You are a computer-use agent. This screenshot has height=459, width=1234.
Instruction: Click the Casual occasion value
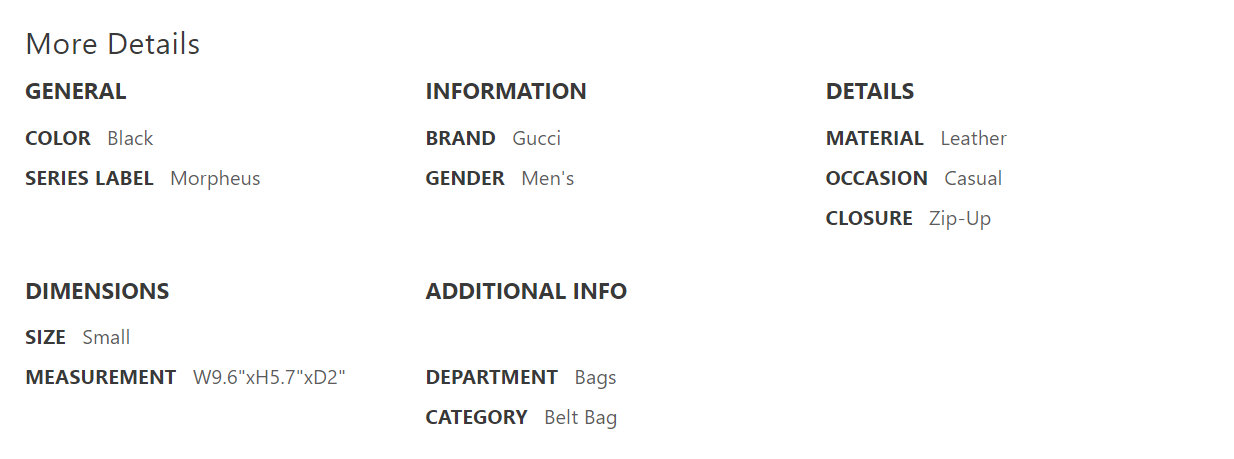973,178
